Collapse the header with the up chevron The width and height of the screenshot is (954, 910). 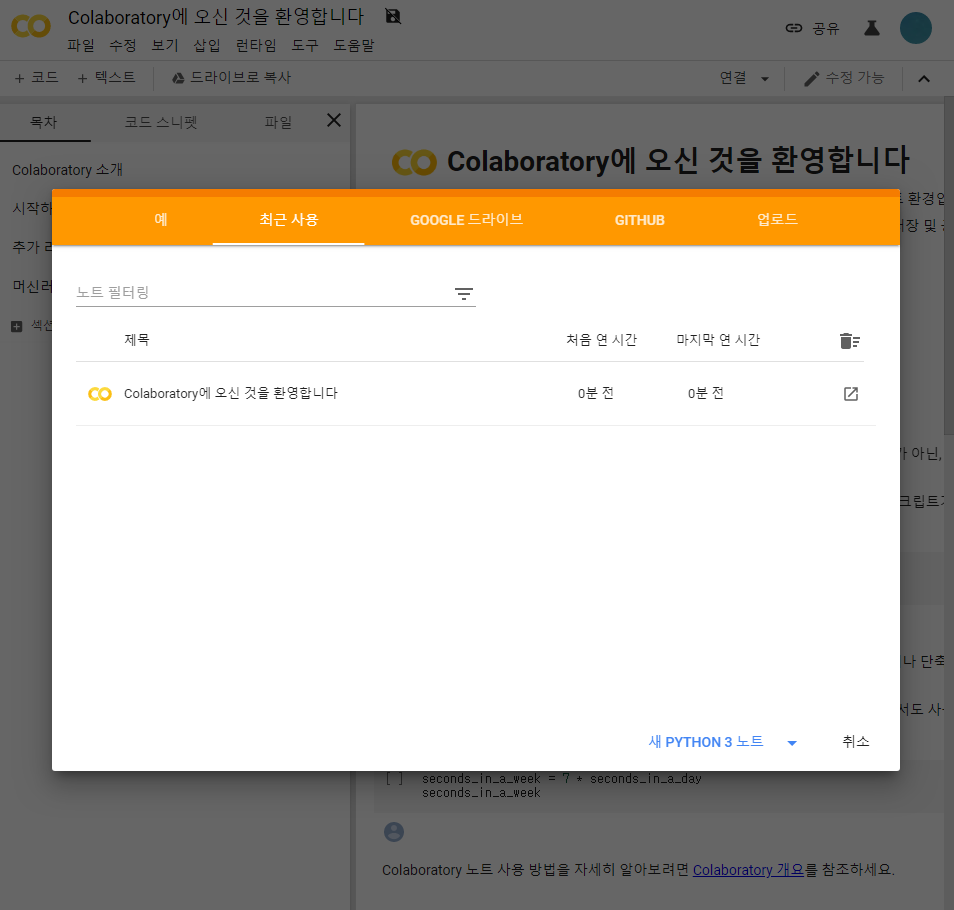924,78
